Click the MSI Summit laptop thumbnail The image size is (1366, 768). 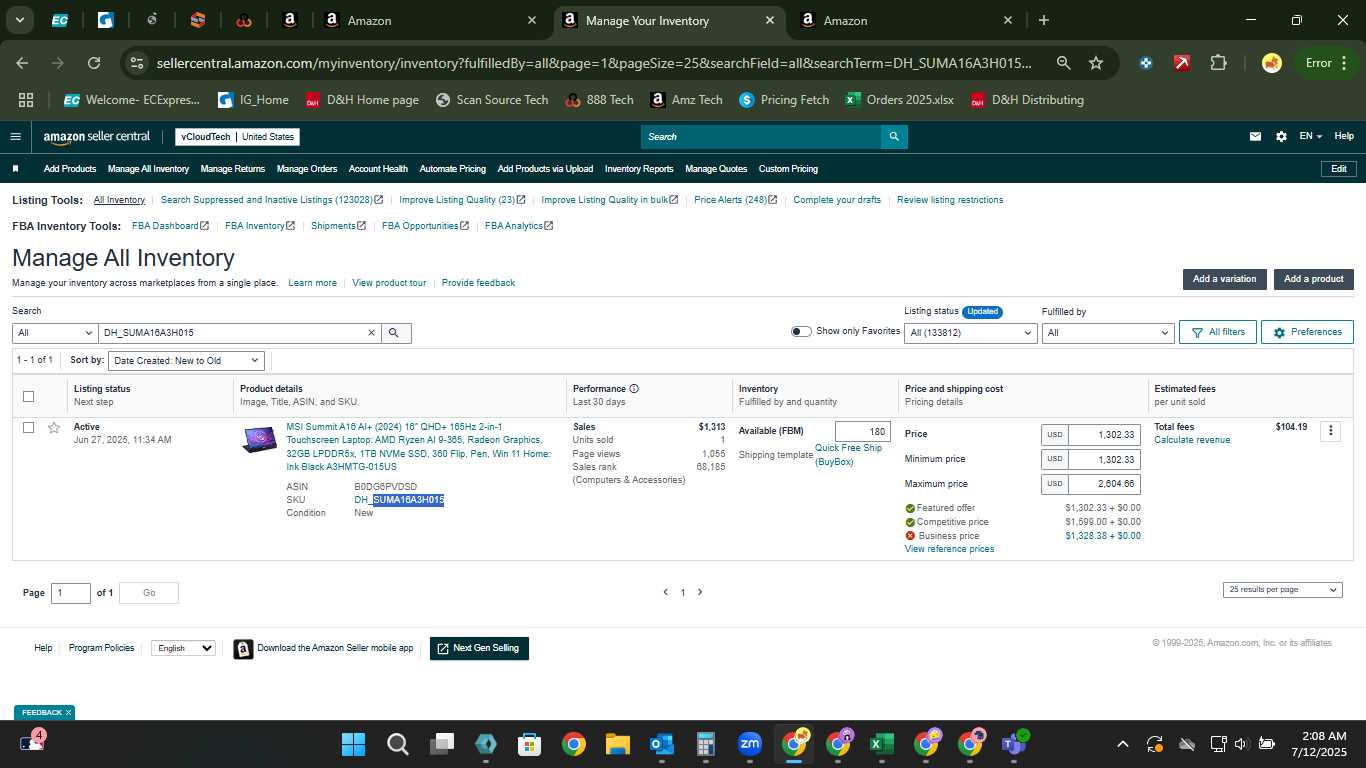pyautogui.click(x=259, y=439)
